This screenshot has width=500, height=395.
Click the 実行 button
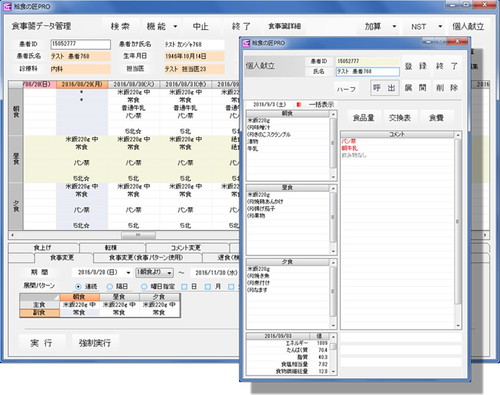click(x=41, y=343)
